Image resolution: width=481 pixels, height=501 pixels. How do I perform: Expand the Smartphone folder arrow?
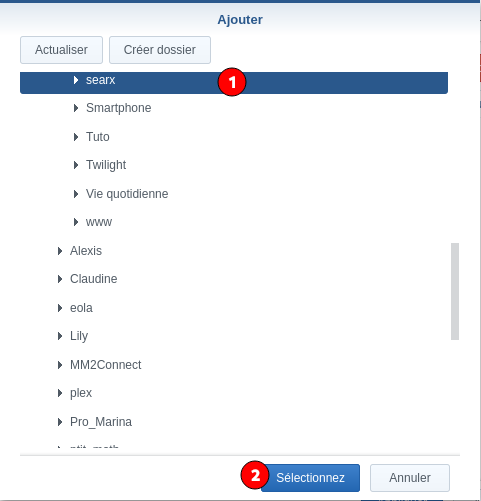tap(76, 108)
